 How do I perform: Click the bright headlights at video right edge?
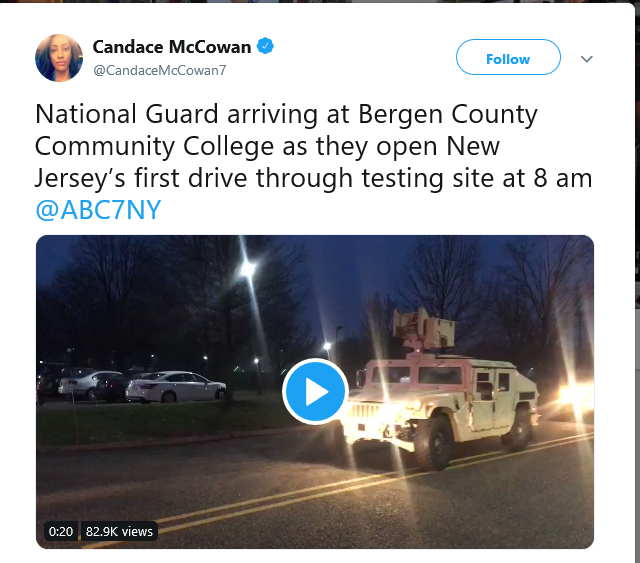tap(576, 396)
